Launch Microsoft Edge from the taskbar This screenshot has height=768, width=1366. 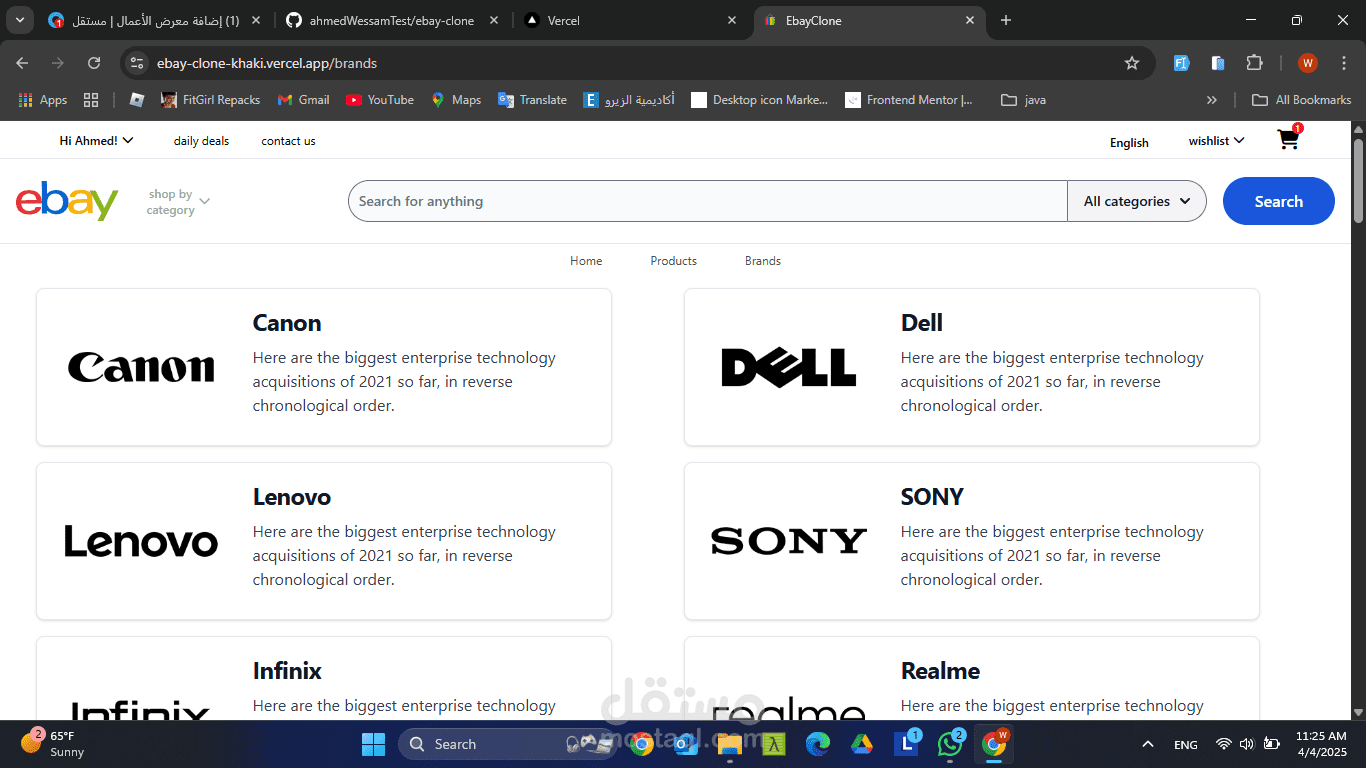pyautogui.click(x=818, y=744)
